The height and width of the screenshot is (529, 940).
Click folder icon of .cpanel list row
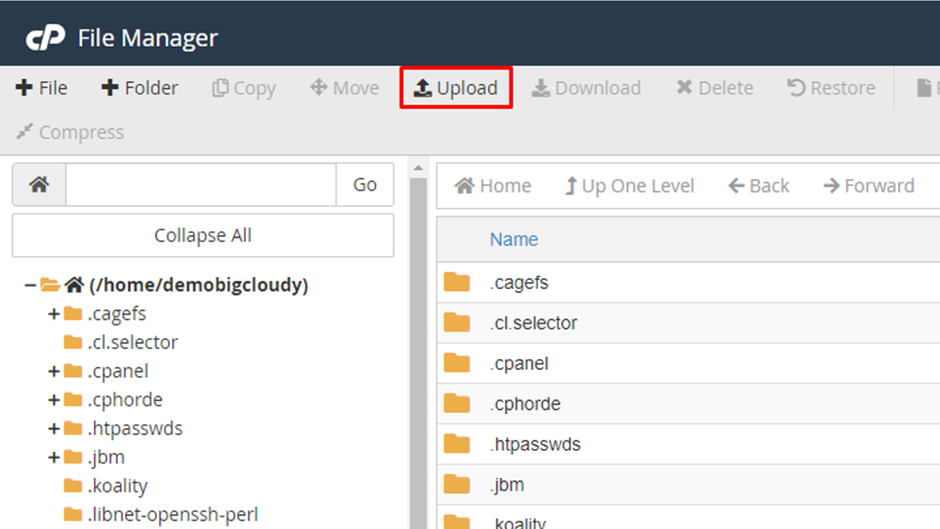click(x=457, y=363)
